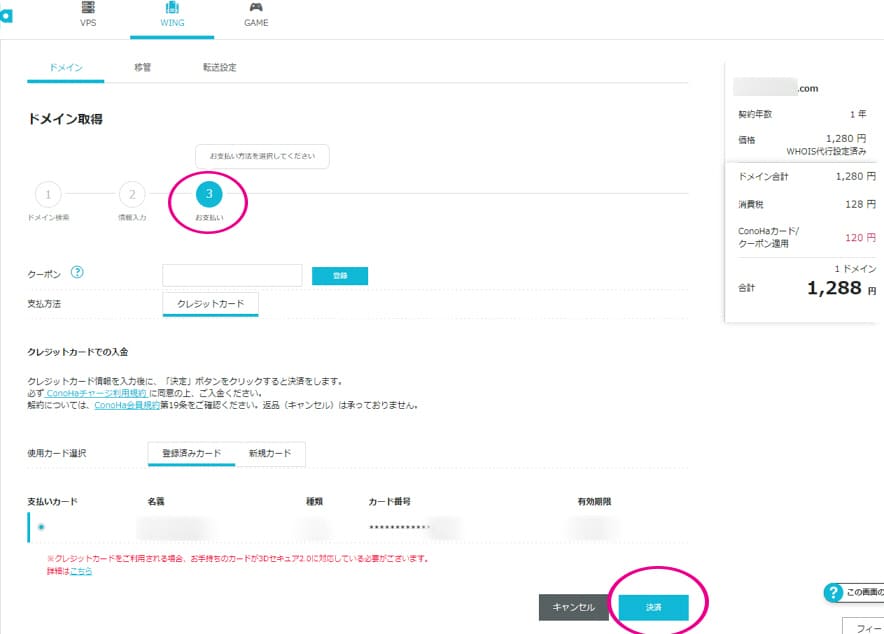Viewport: 884px width, 634px height.
Task: Click the 消費税 128 円 value
Action: click(x=860, y=204)
